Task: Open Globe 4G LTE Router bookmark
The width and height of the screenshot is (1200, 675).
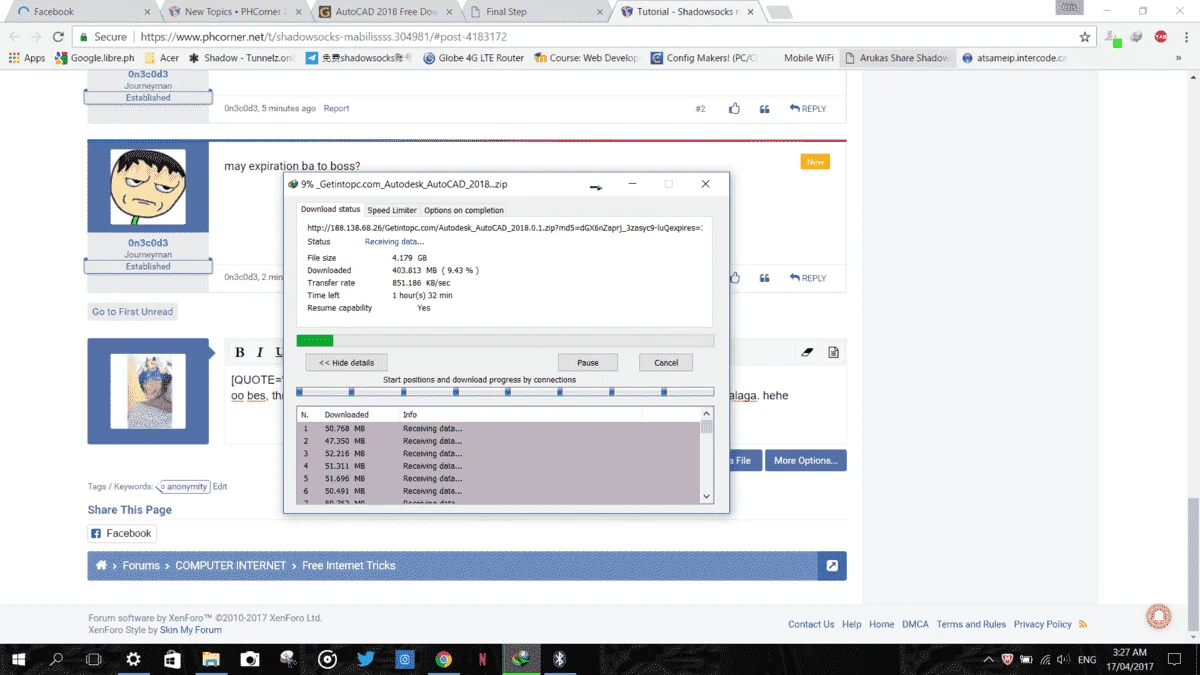Action: coord(474,58)
